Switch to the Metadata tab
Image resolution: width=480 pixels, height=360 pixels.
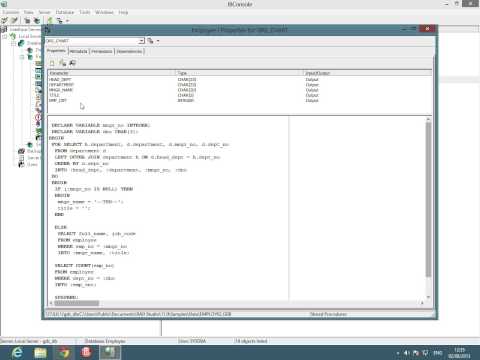click(78, 51)
